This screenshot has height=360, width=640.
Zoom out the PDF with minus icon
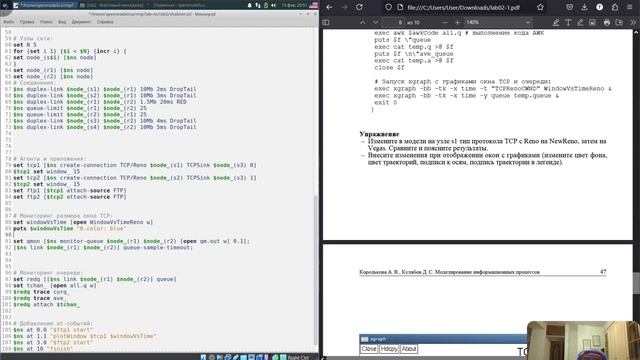click(x=444, y=22)
